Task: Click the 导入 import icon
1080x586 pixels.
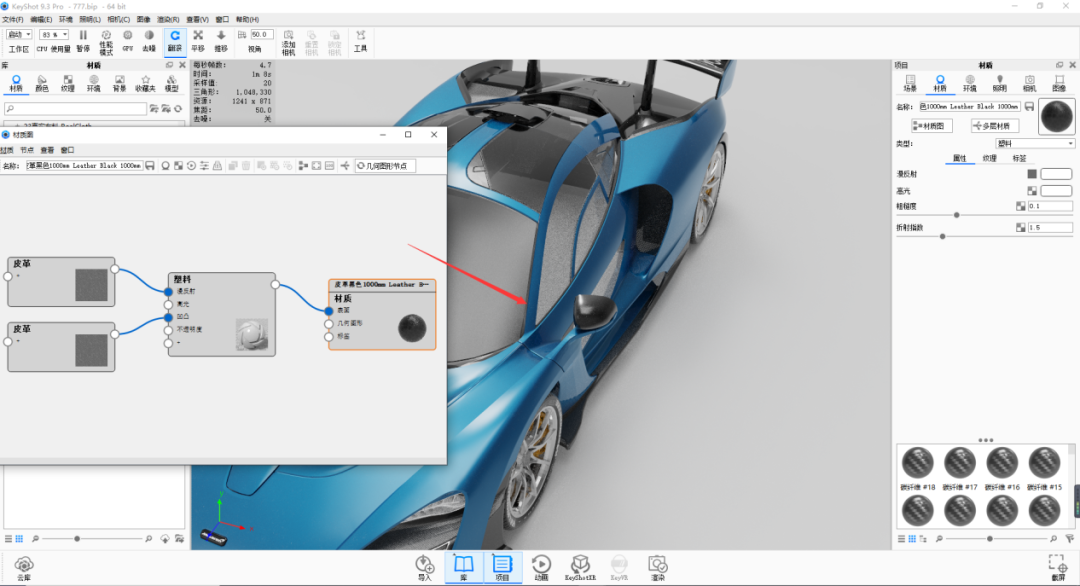Action: point(424,568)
